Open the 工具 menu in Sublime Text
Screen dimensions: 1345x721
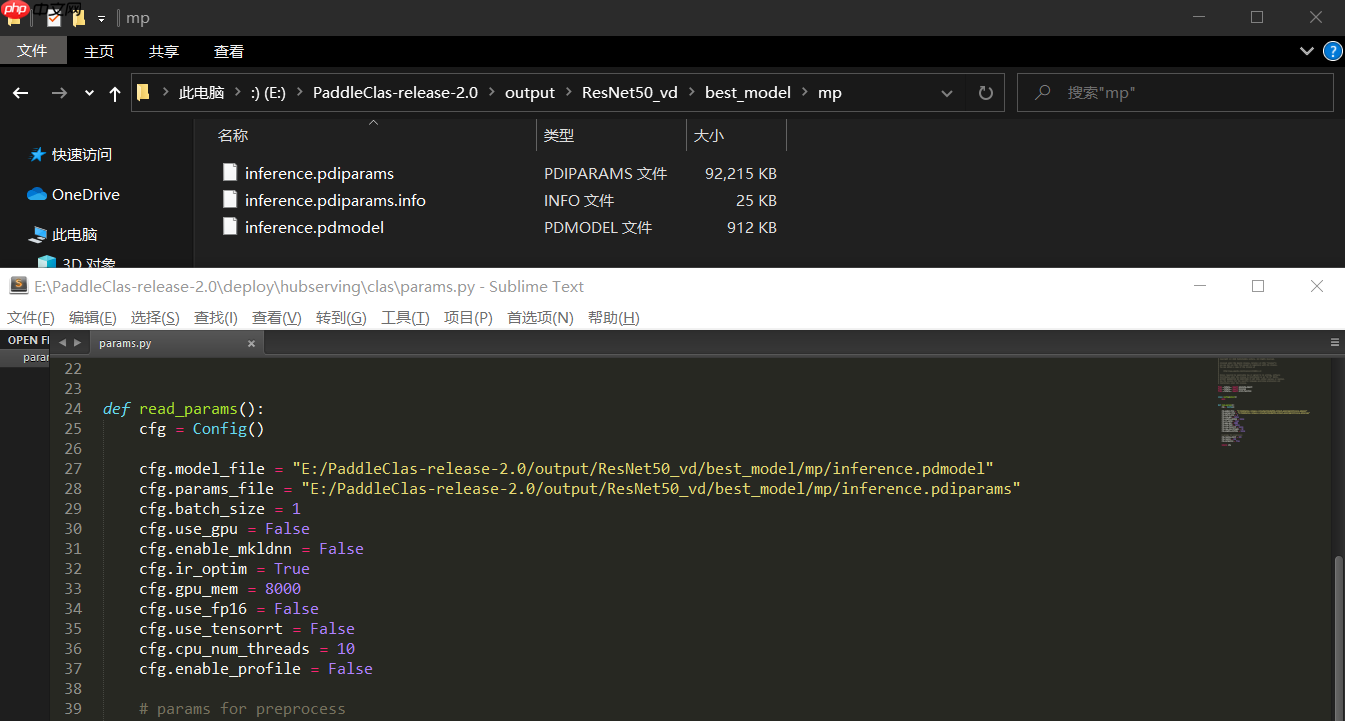tap(404, 317)
